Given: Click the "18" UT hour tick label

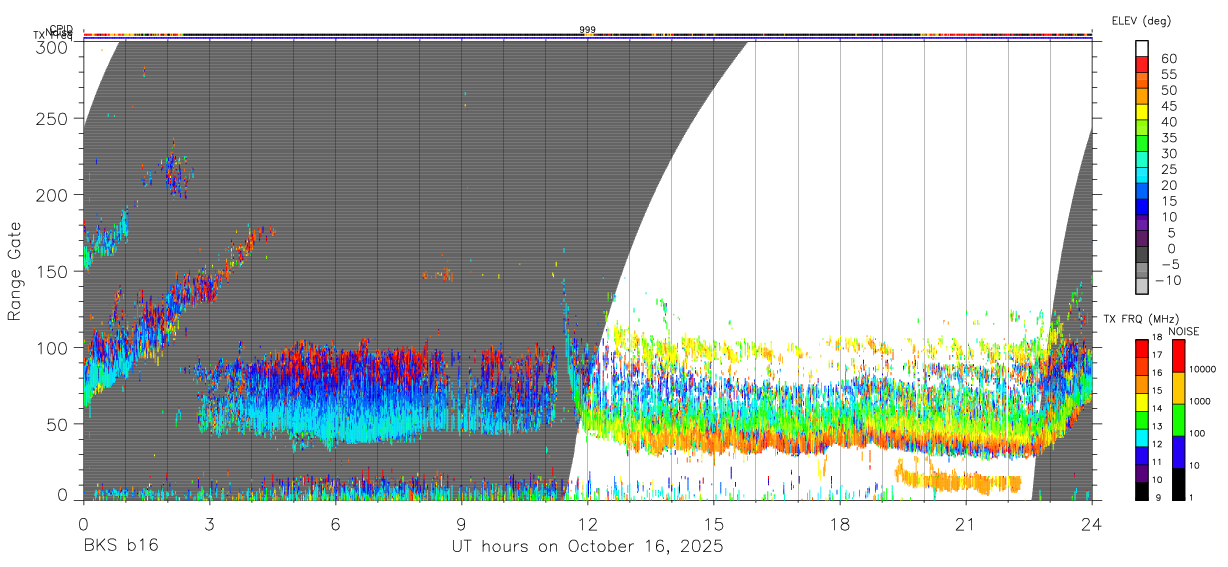Looking at the screenshot, I should (x=840, y=524).
